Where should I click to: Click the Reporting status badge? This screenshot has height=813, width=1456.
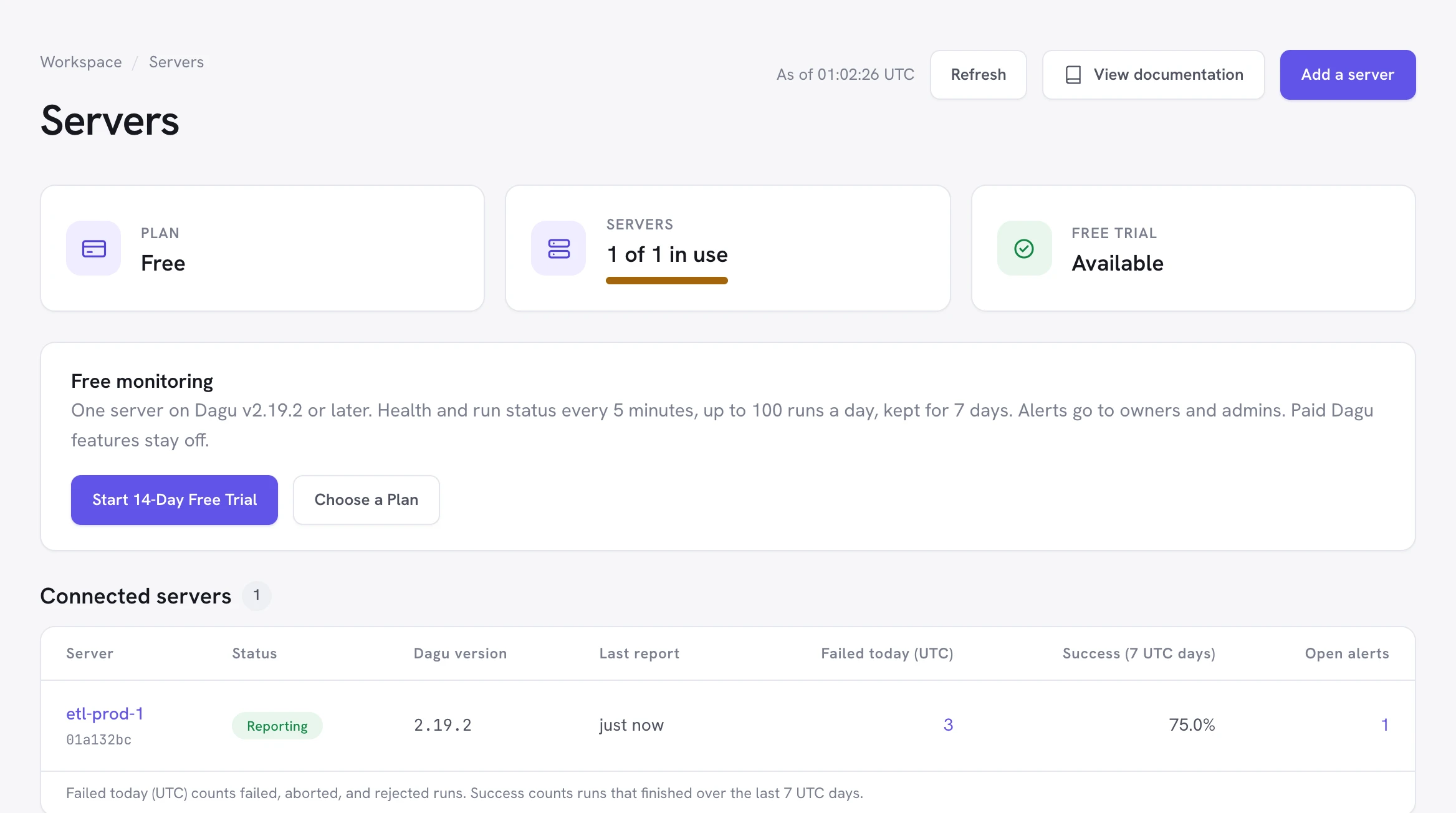pyautogui.click(x=277, y=726)
